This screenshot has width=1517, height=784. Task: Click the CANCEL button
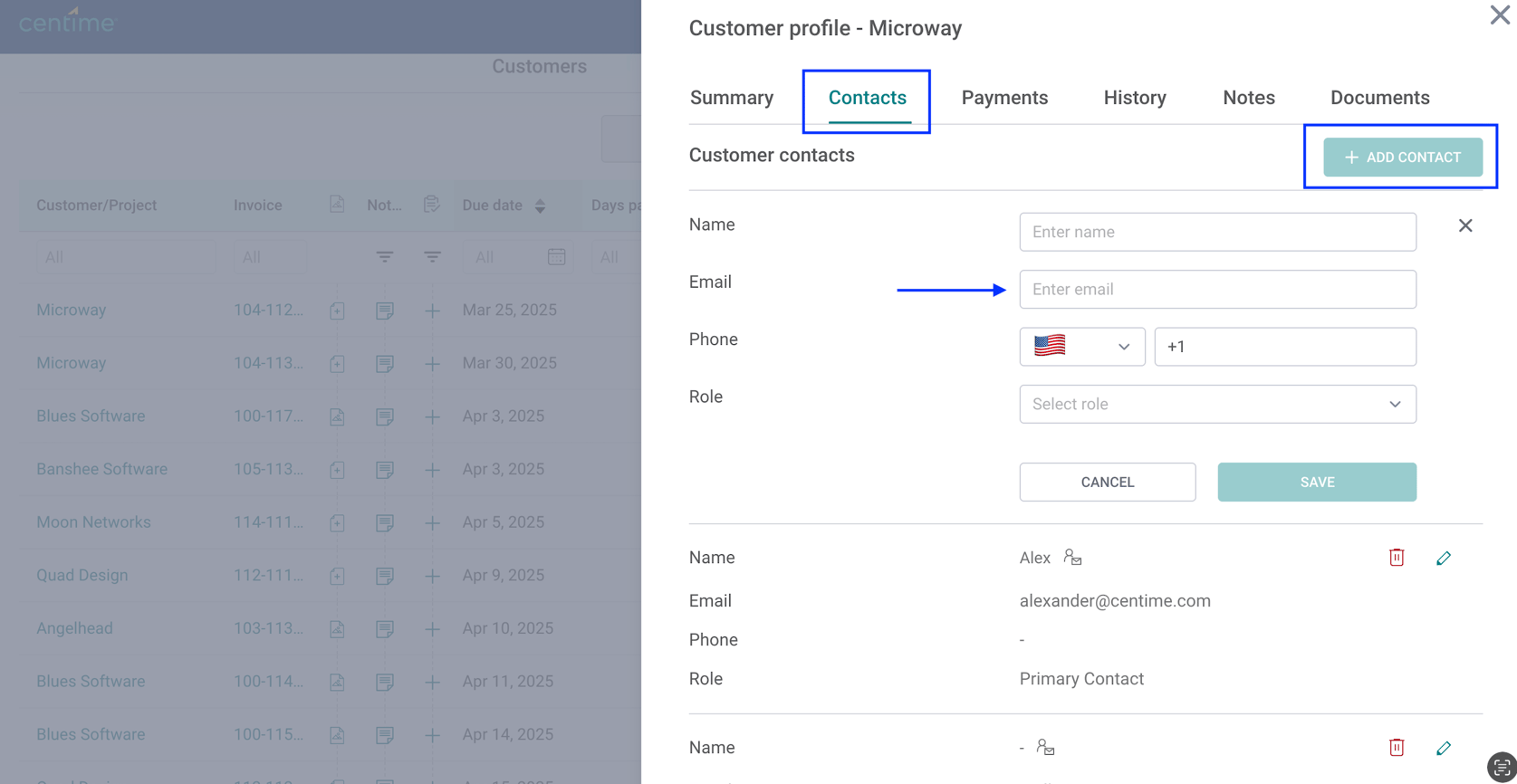(x=1108, y=482)
